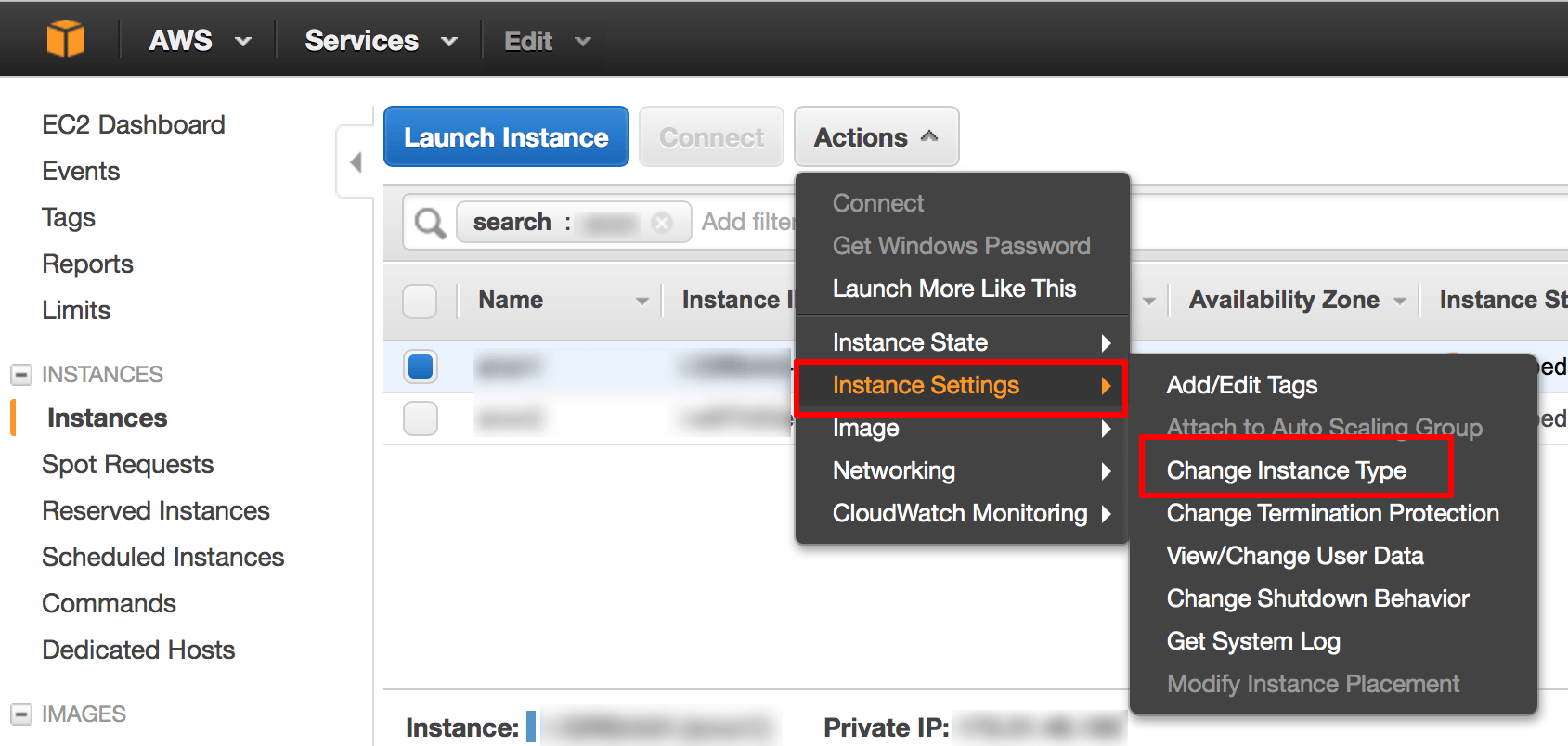Image resolution: width=1568 pixels, height=746 pixels.
Task: Click Attach to Auto Scaling Group entry
Action: [x=1325, y=428]
